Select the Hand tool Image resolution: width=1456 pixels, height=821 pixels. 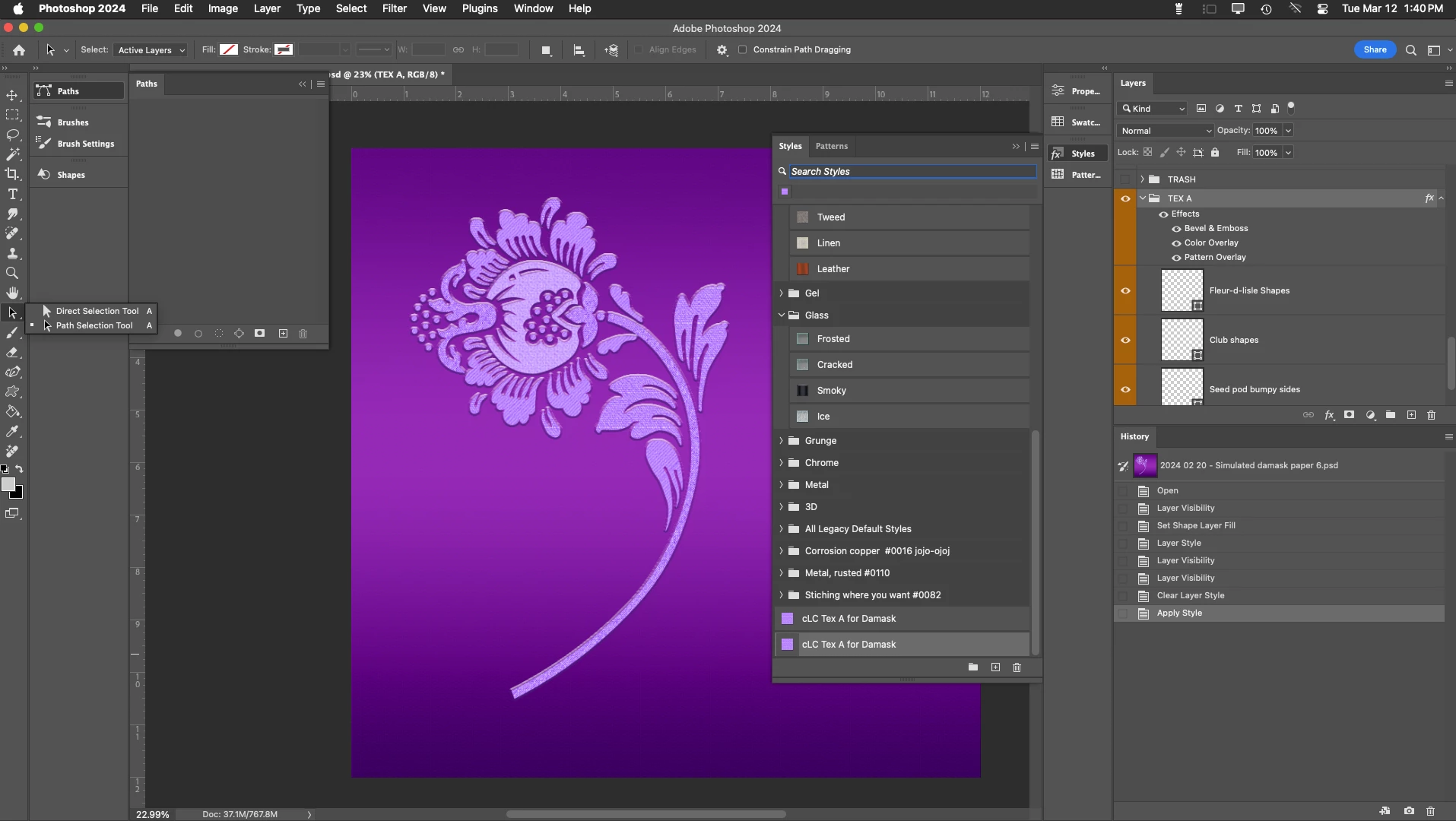coord(12,293)
